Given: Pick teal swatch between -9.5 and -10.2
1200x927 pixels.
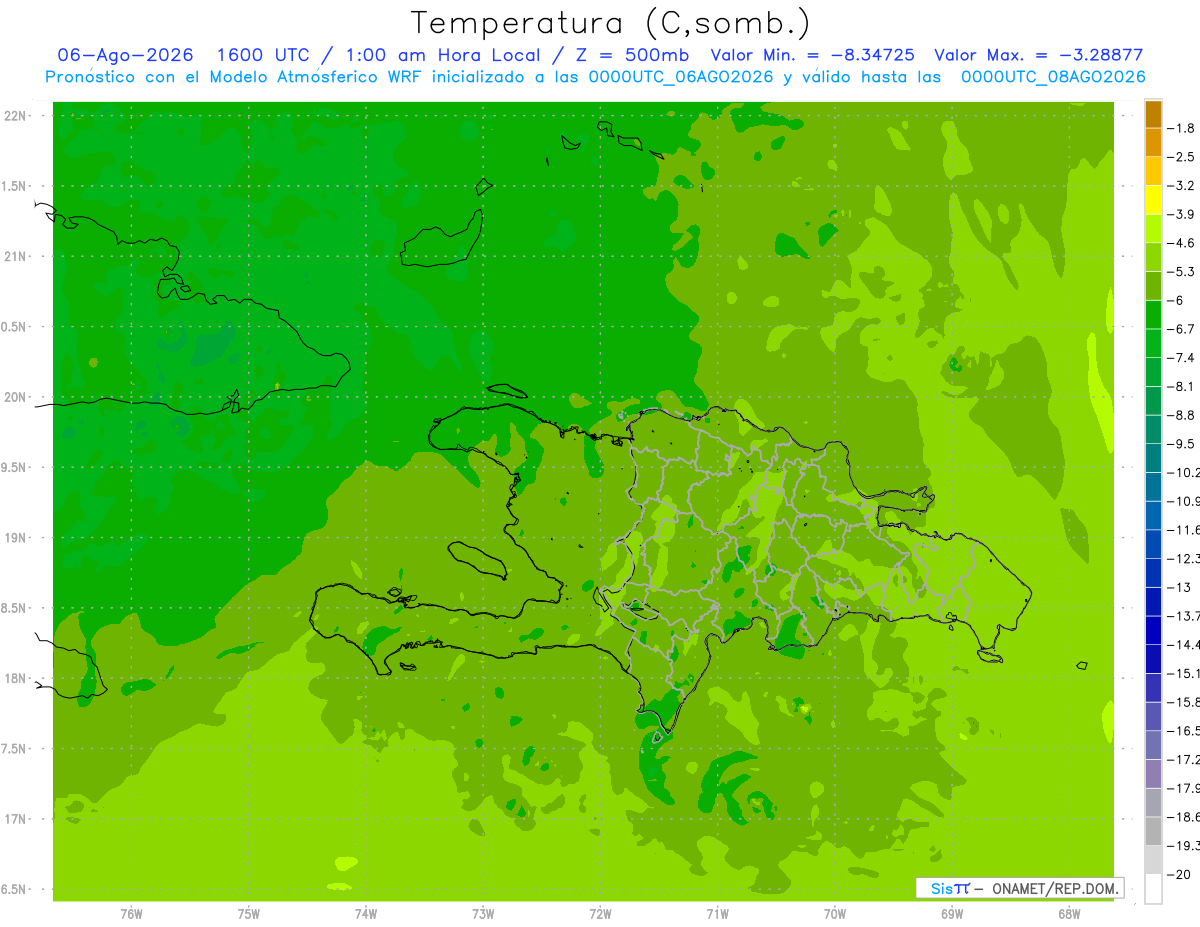Looking at the screenshot, I should [x=1153, y=458].
